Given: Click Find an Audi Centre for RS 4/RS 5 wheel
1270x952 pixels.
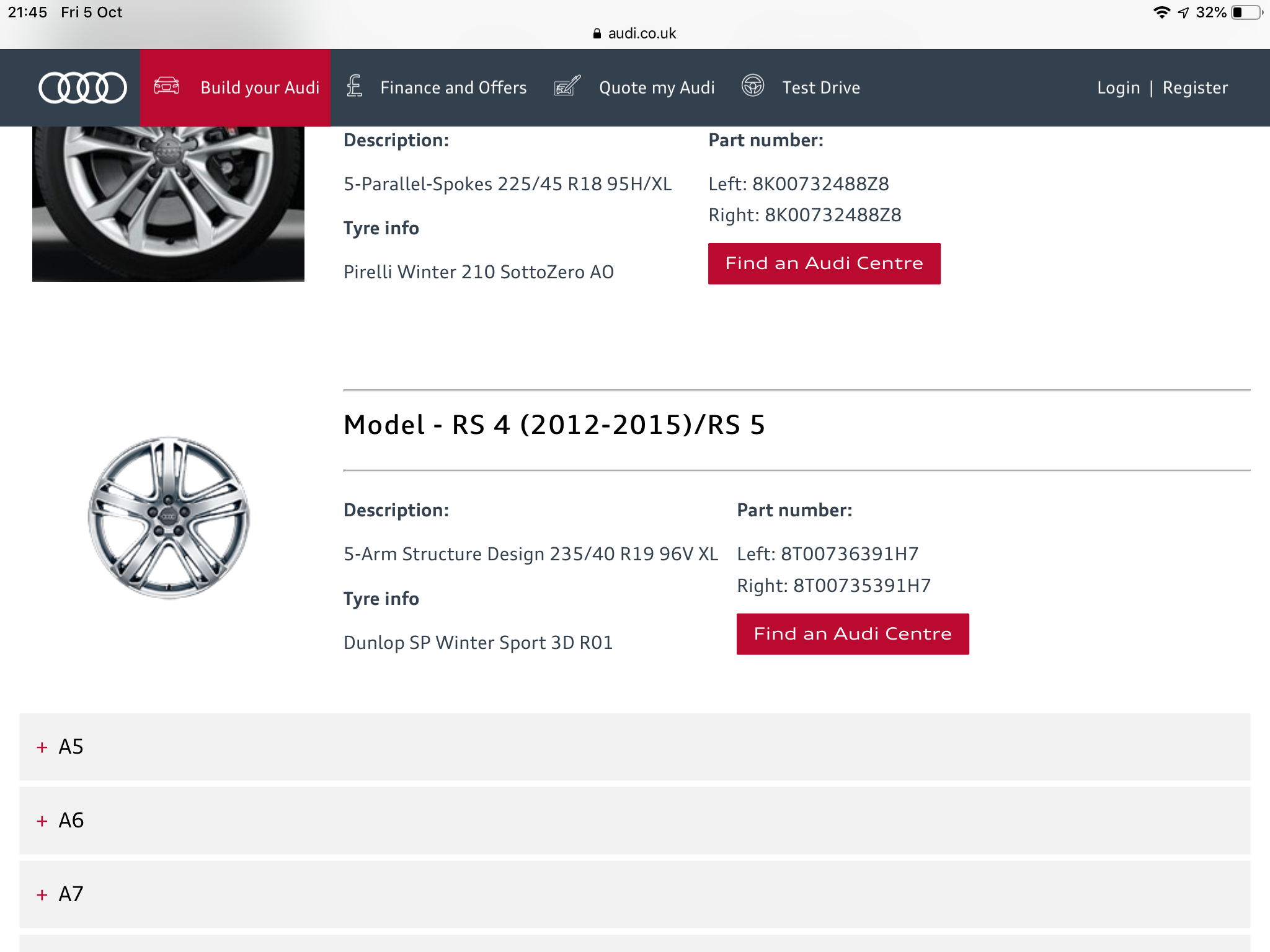Looking at the screenshot, I should [x=853, y=634].
